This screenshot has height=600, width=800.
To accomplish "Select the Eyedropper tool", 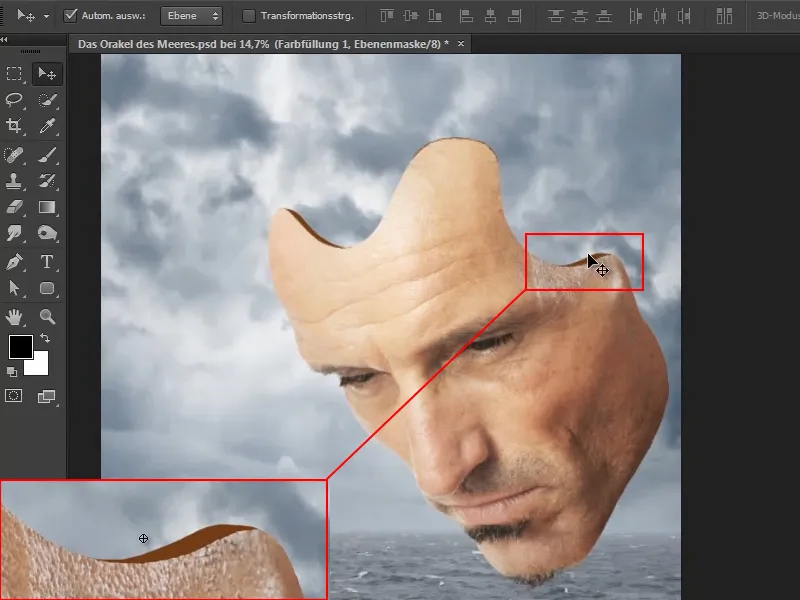I will 47,126.
